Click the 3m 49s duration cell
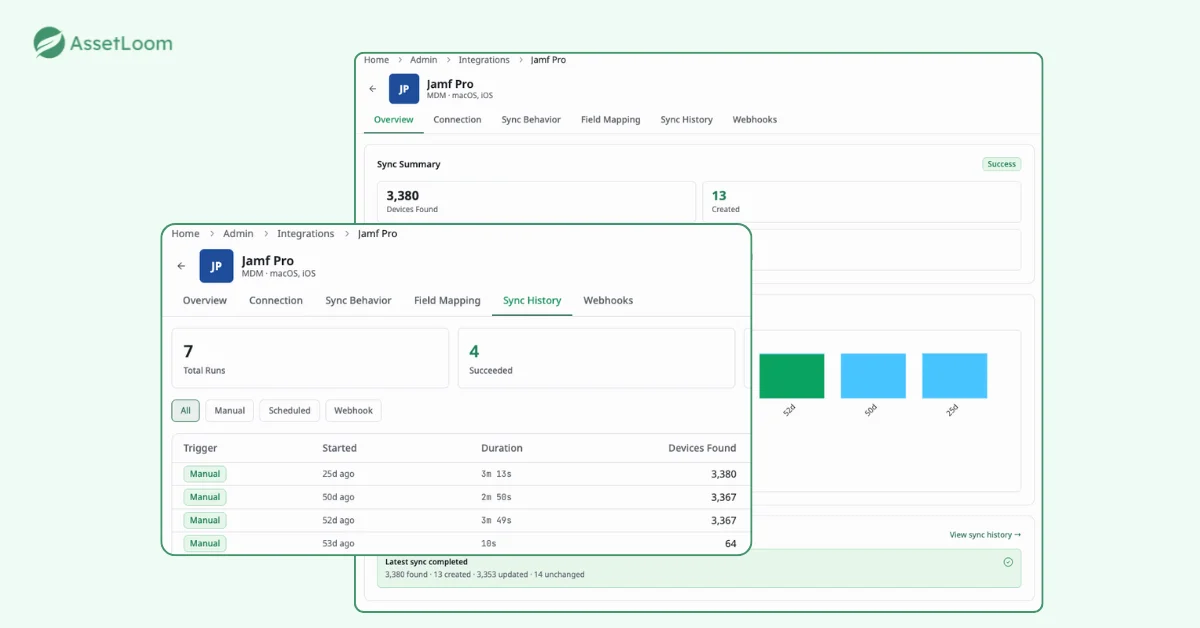The width and height of the screenshot is (1200, 628). tap(497, 520)
